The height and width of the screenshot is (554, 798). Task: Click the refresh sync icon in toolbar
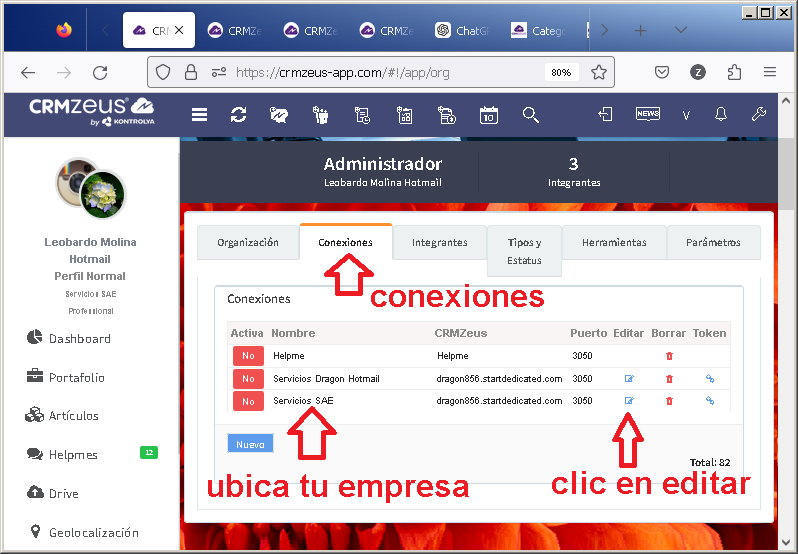[238, 115]
